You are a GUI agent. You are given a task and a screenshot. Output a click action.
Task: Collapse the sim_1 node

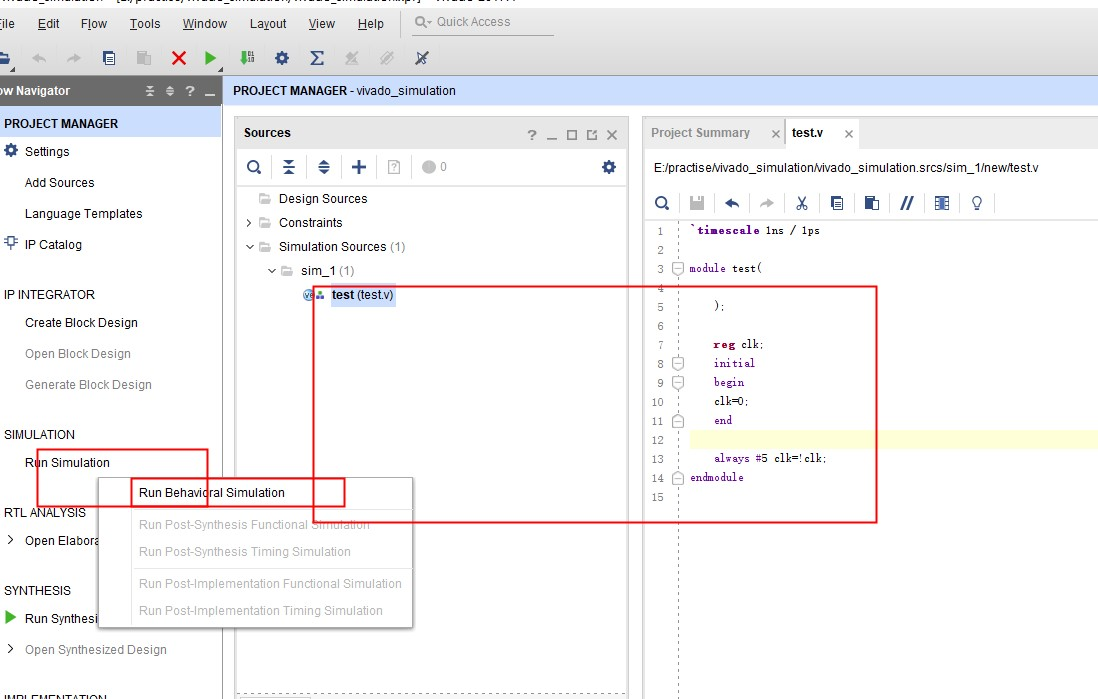coord(272,270)
